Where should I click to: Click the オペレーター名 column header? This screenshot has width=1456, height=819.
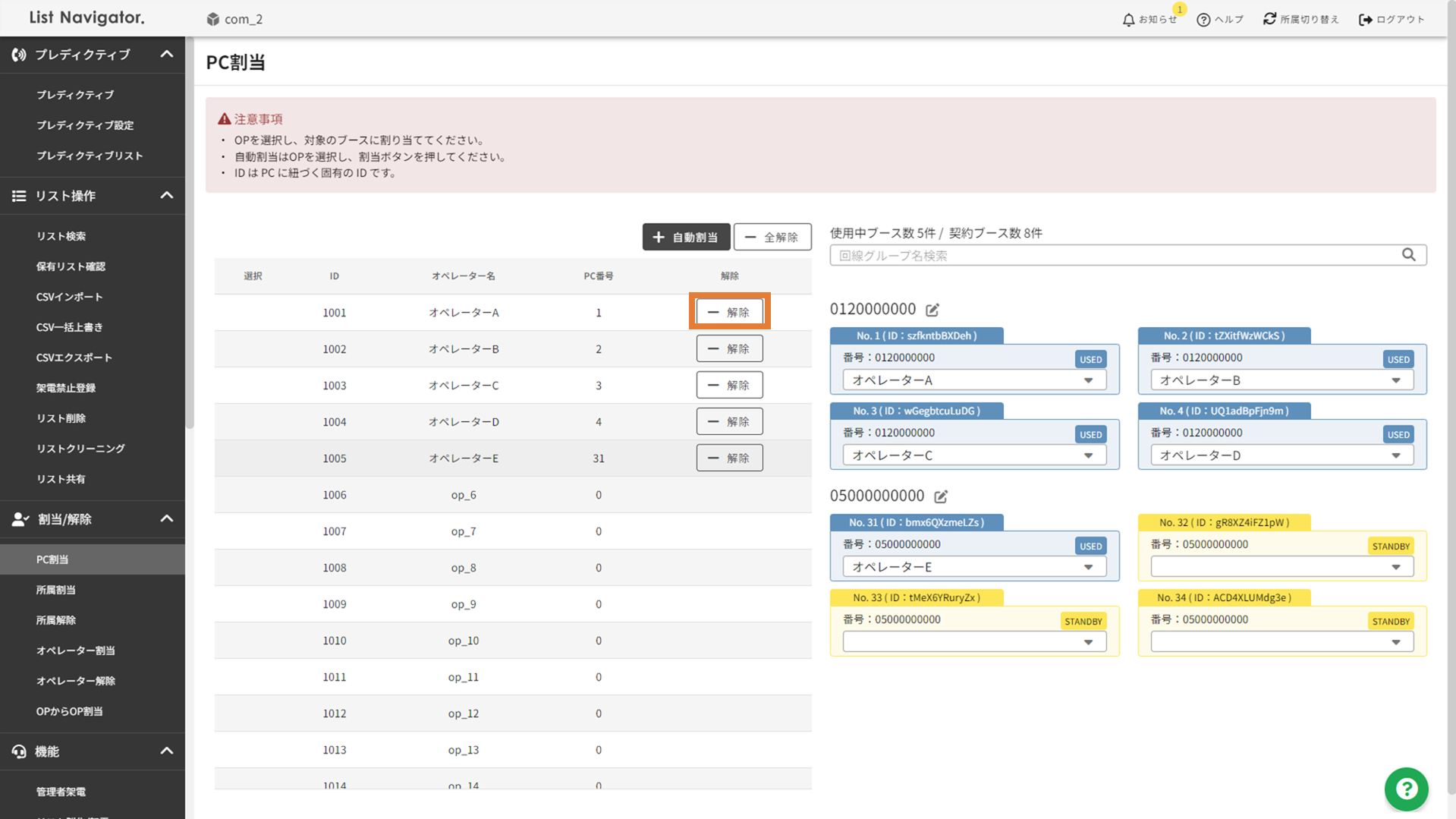click(463, 276)
